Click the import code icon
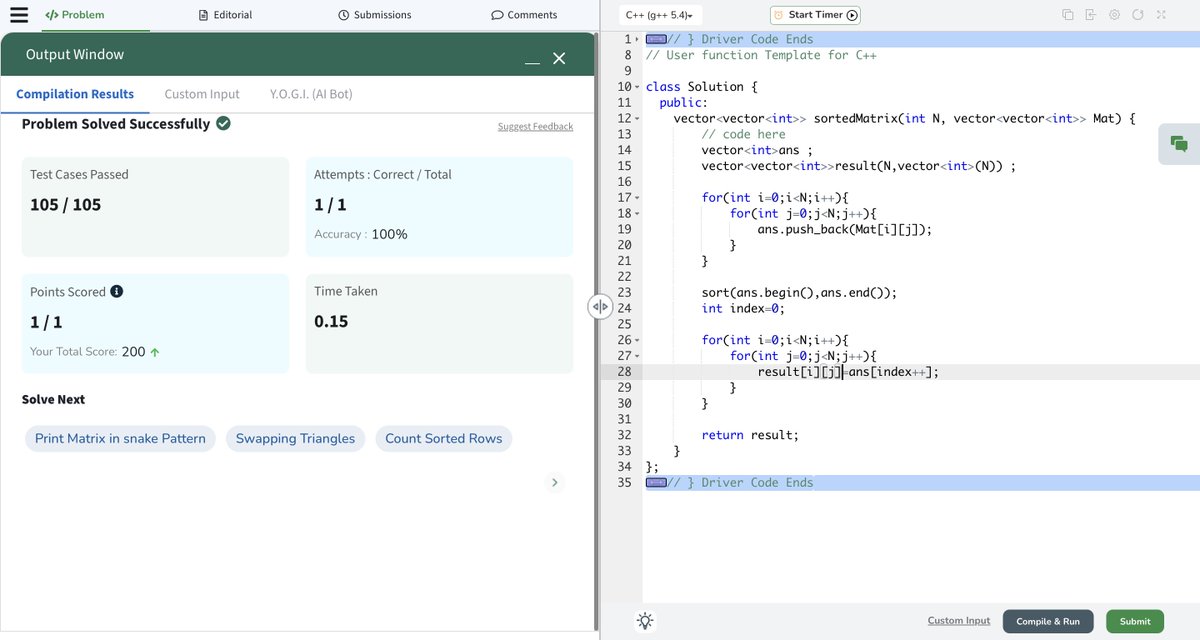Screen dimensions: 1200x640 point(1091,15)
